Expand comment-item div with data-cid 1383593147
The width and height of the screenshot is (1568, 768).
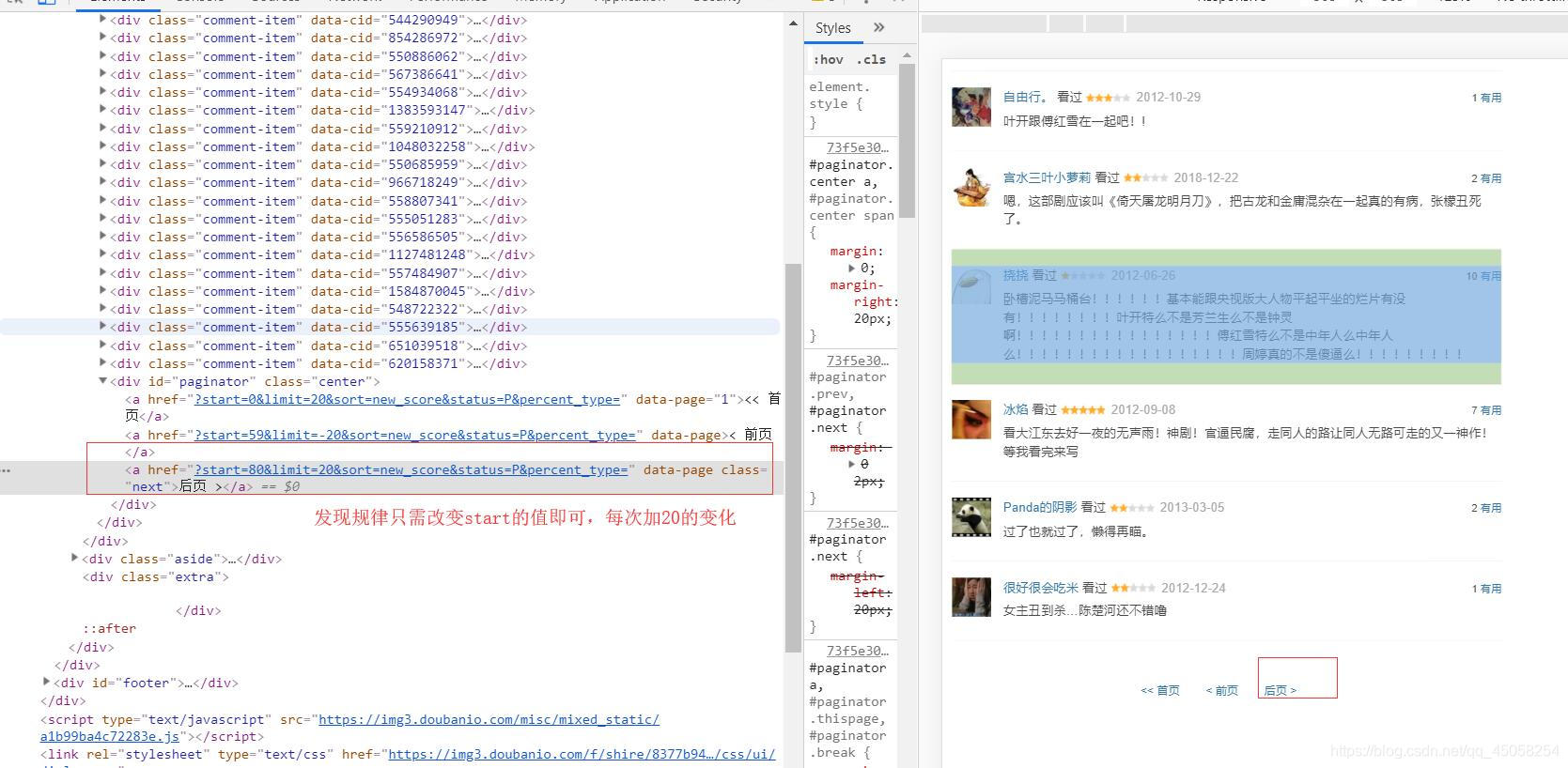102,110
